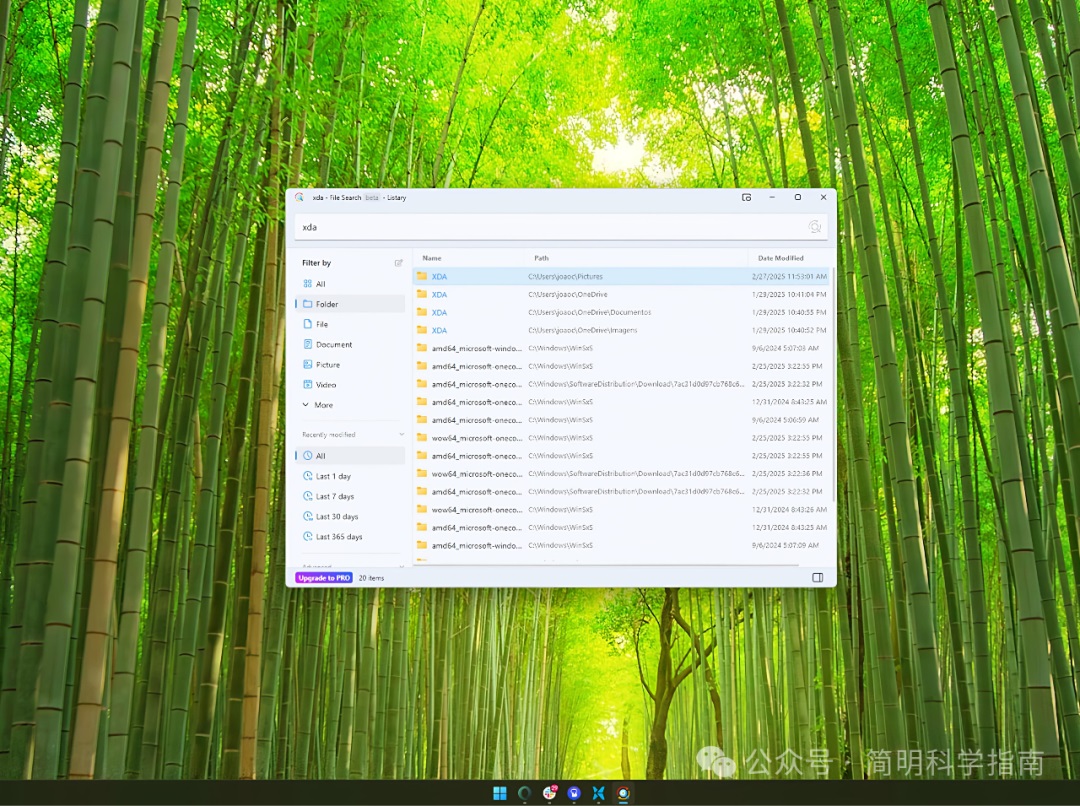Click the compact window mode icon in the title bar
The image size is (1080, 806).
pyautogui.click(x=746, y=198)
